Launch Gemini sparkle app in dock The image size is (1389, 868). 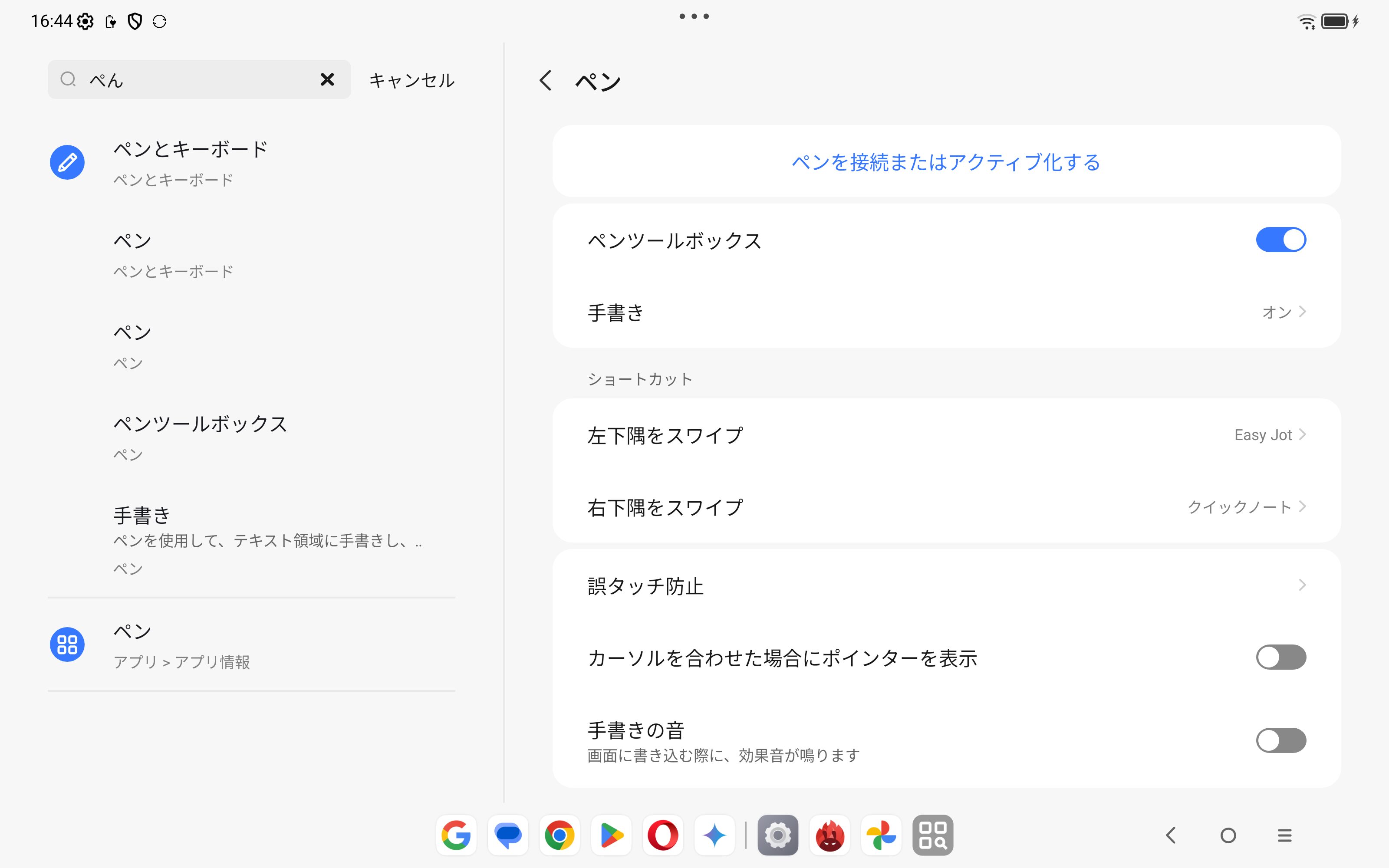(x=714, y=835)
